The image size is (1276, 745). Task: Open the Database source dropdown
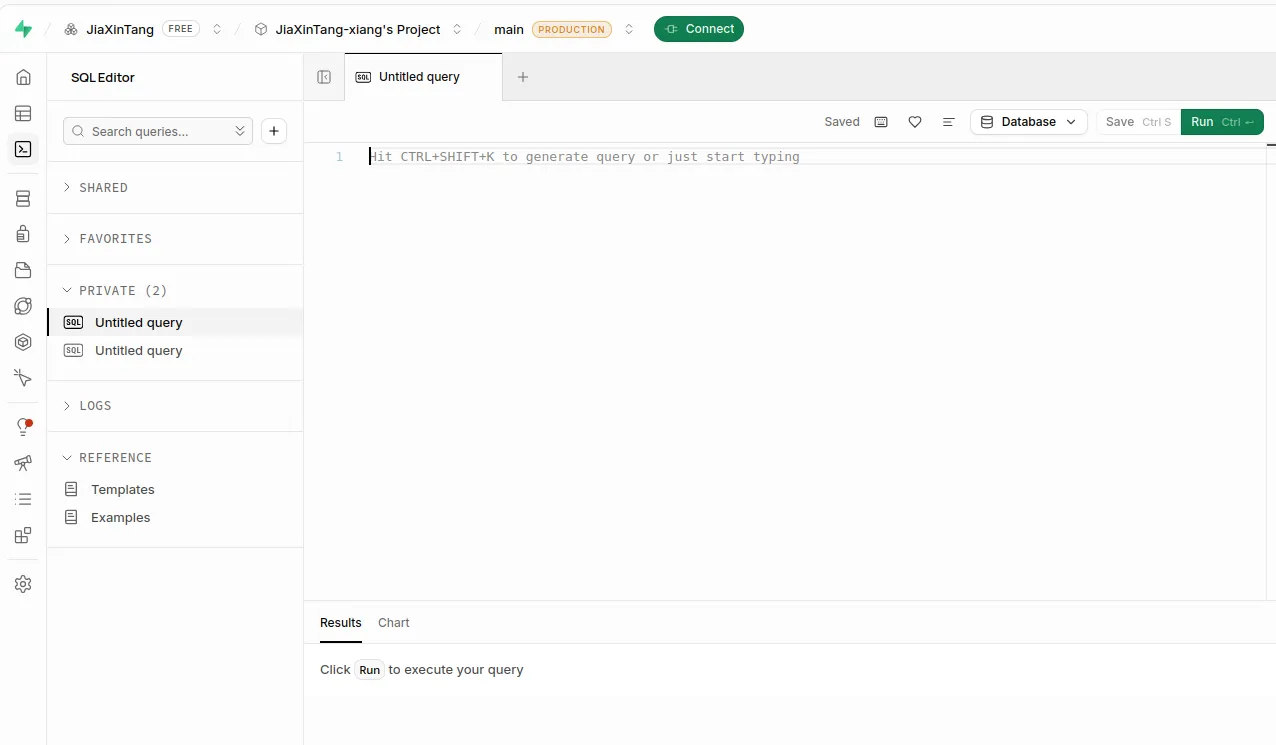pos(1029,122)
